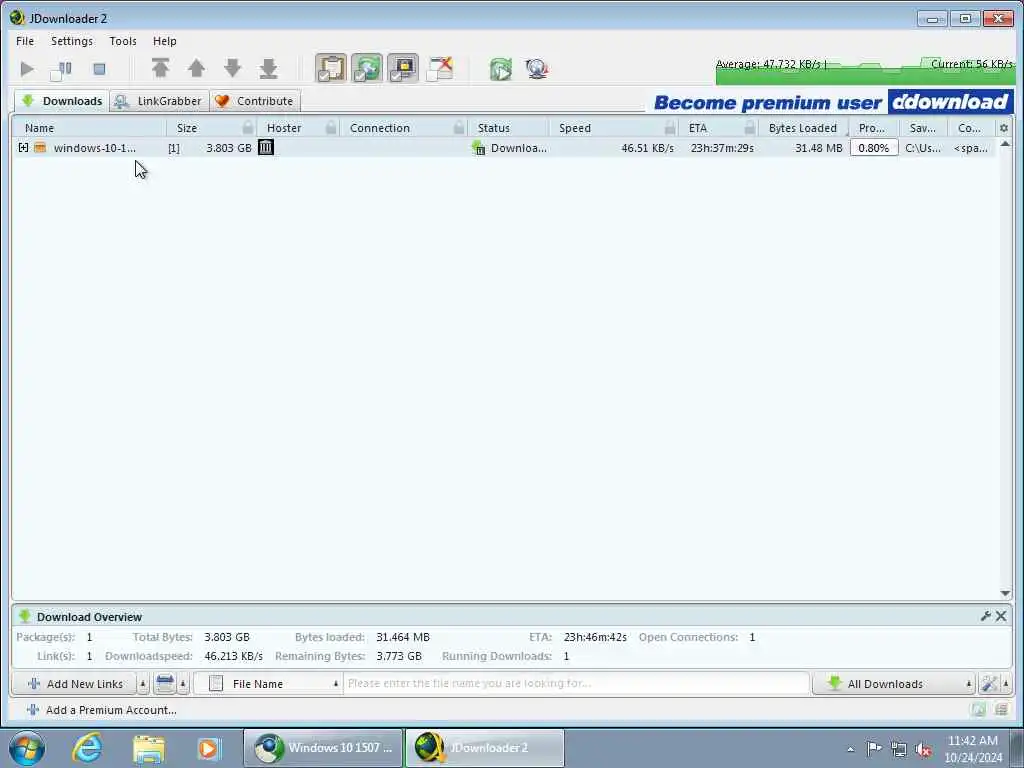Open Windows Explorer from the taskbar
Screen dimensions: 1024x768
(148, 749)
